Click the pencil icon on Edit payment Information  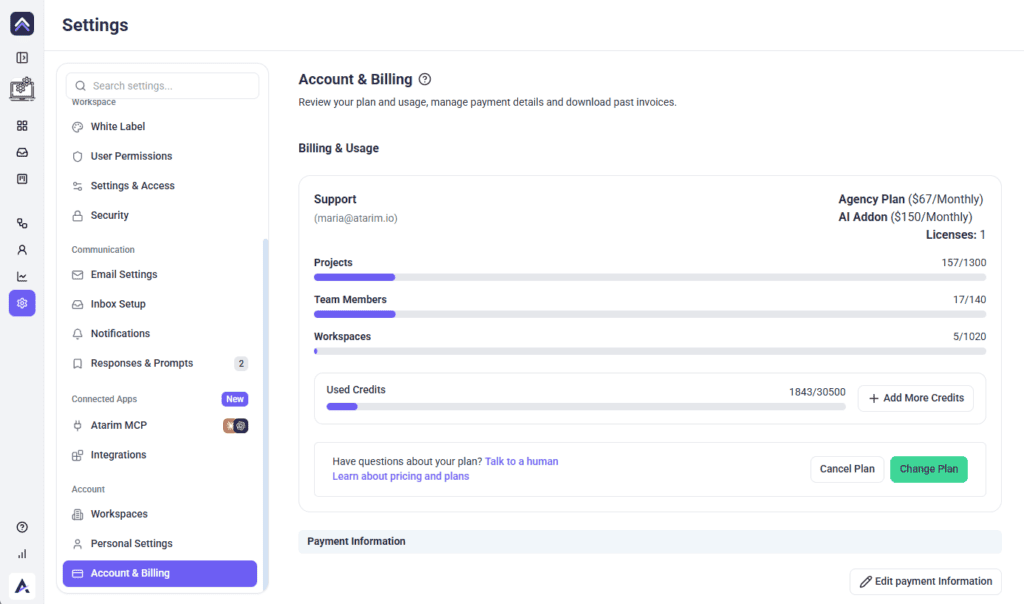865,581
